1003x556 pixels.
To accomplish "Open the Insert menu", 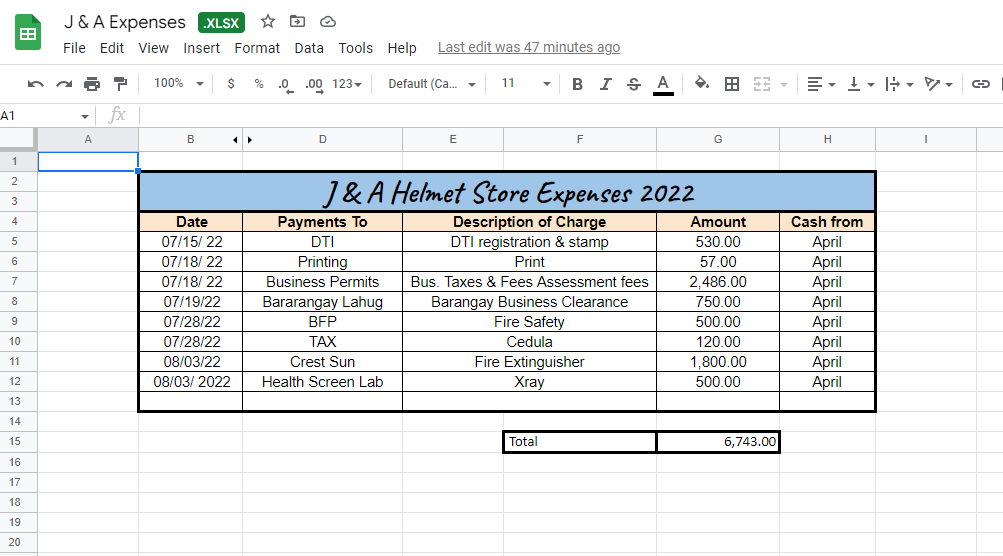I will coord(201,48).
